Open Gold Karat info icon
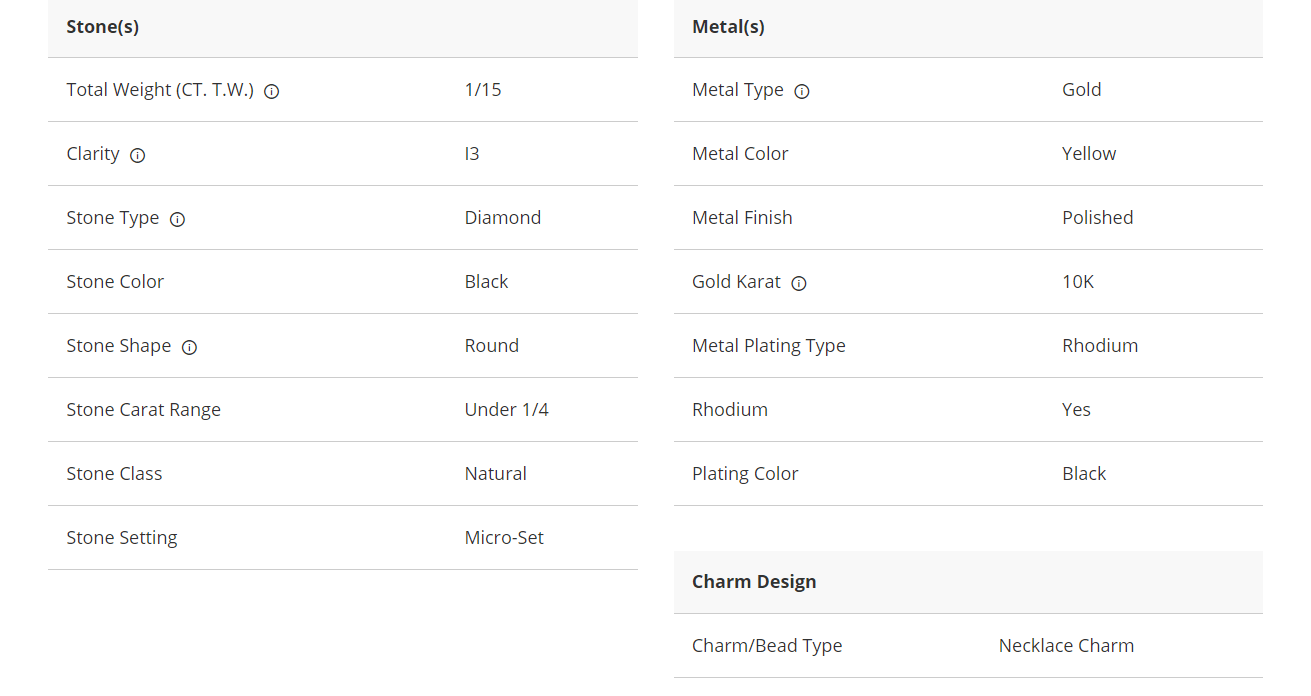Screen dimensions: 1311x696 (x=799, y=283)
